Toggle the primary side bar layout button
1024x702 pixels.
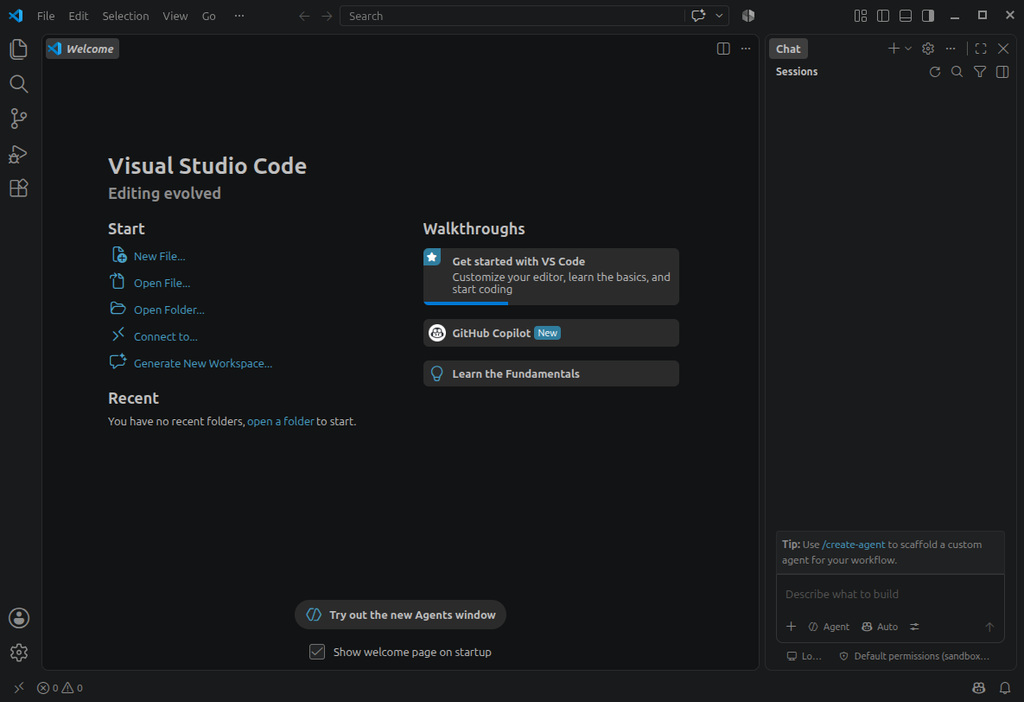(x=883, y=16)
